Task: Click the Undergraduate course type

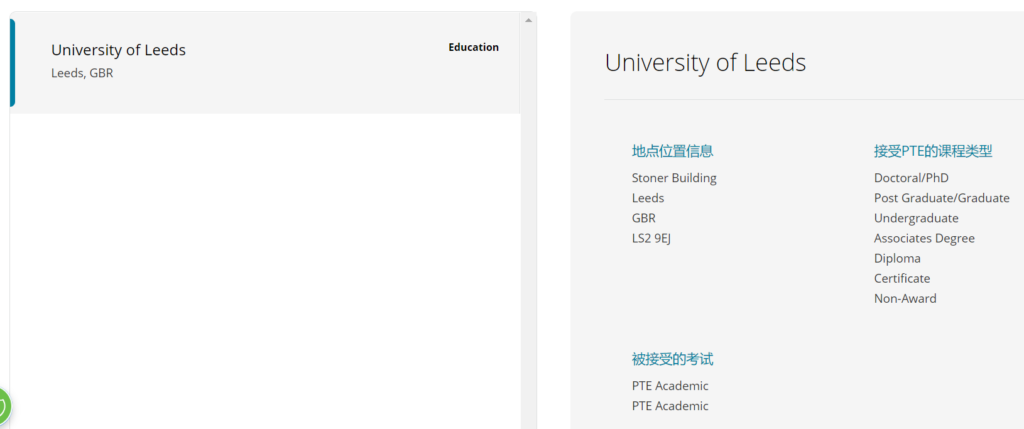Action: click(x=916, y=218)
